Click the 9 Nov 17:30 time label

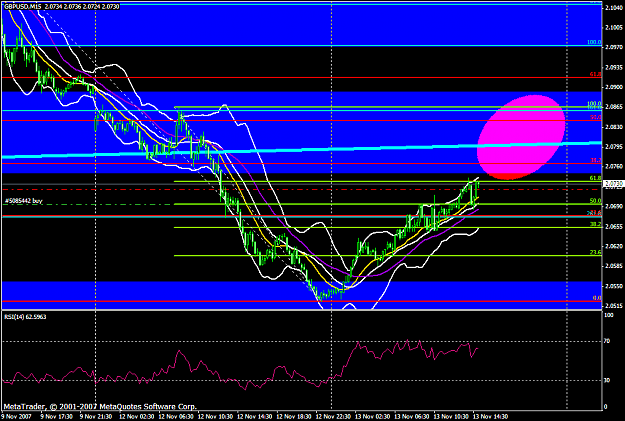pos(57,417)
